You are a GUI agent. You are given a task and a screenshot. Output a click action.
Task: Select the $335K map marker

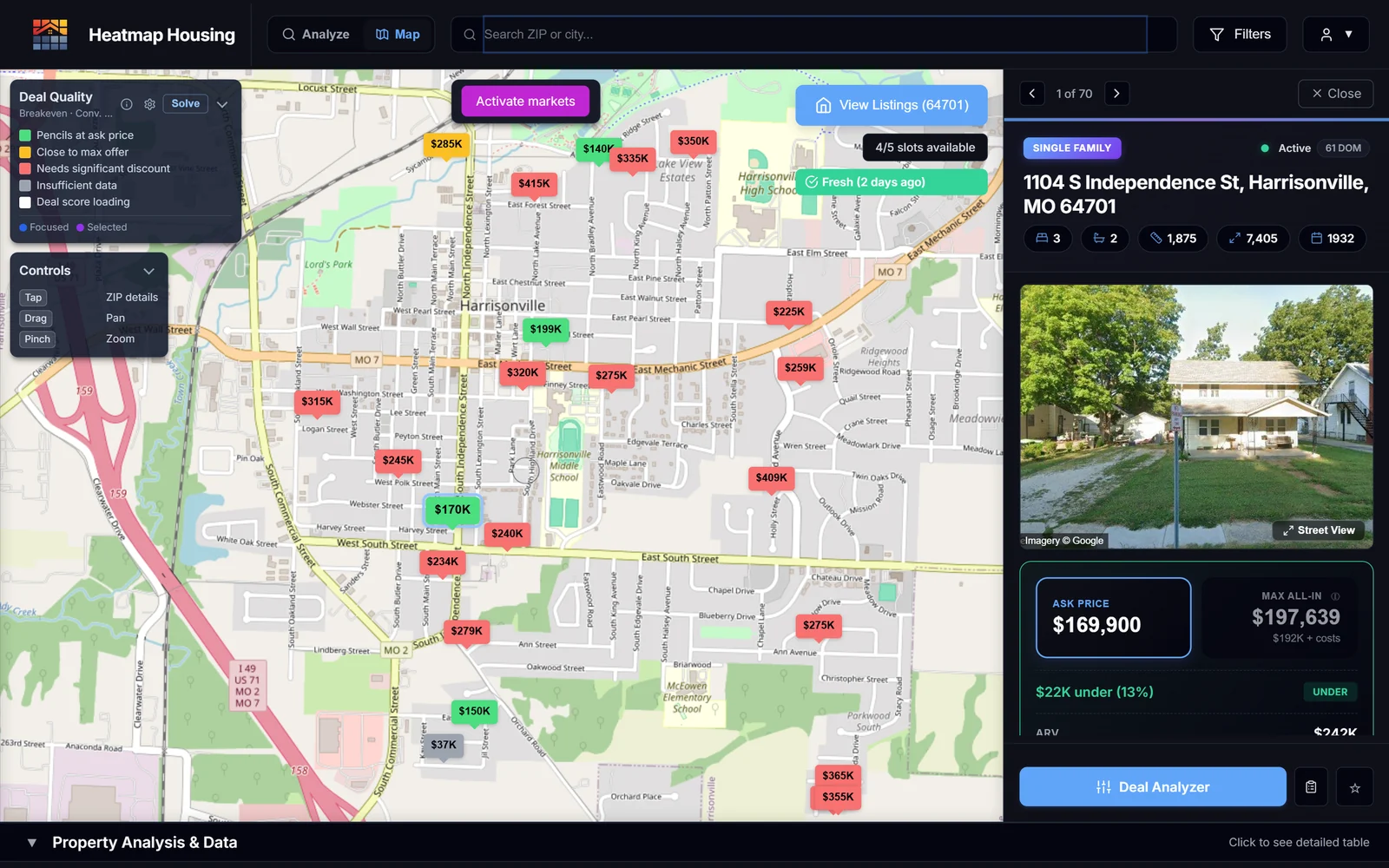pos(633,159)
